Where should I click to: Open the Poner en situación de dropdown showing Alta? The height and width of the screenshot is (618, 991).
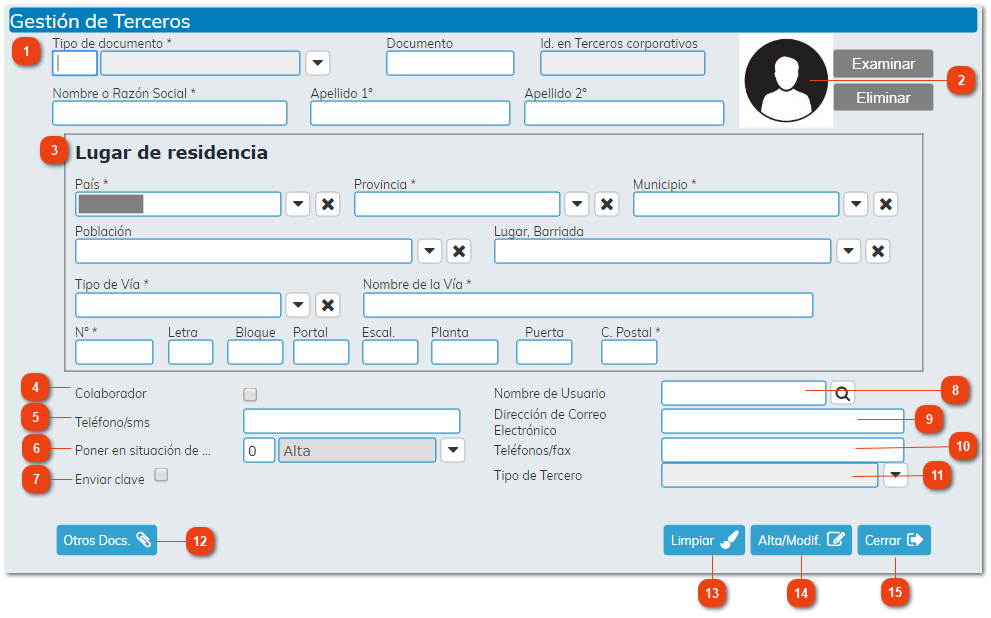tap(452, 450)
